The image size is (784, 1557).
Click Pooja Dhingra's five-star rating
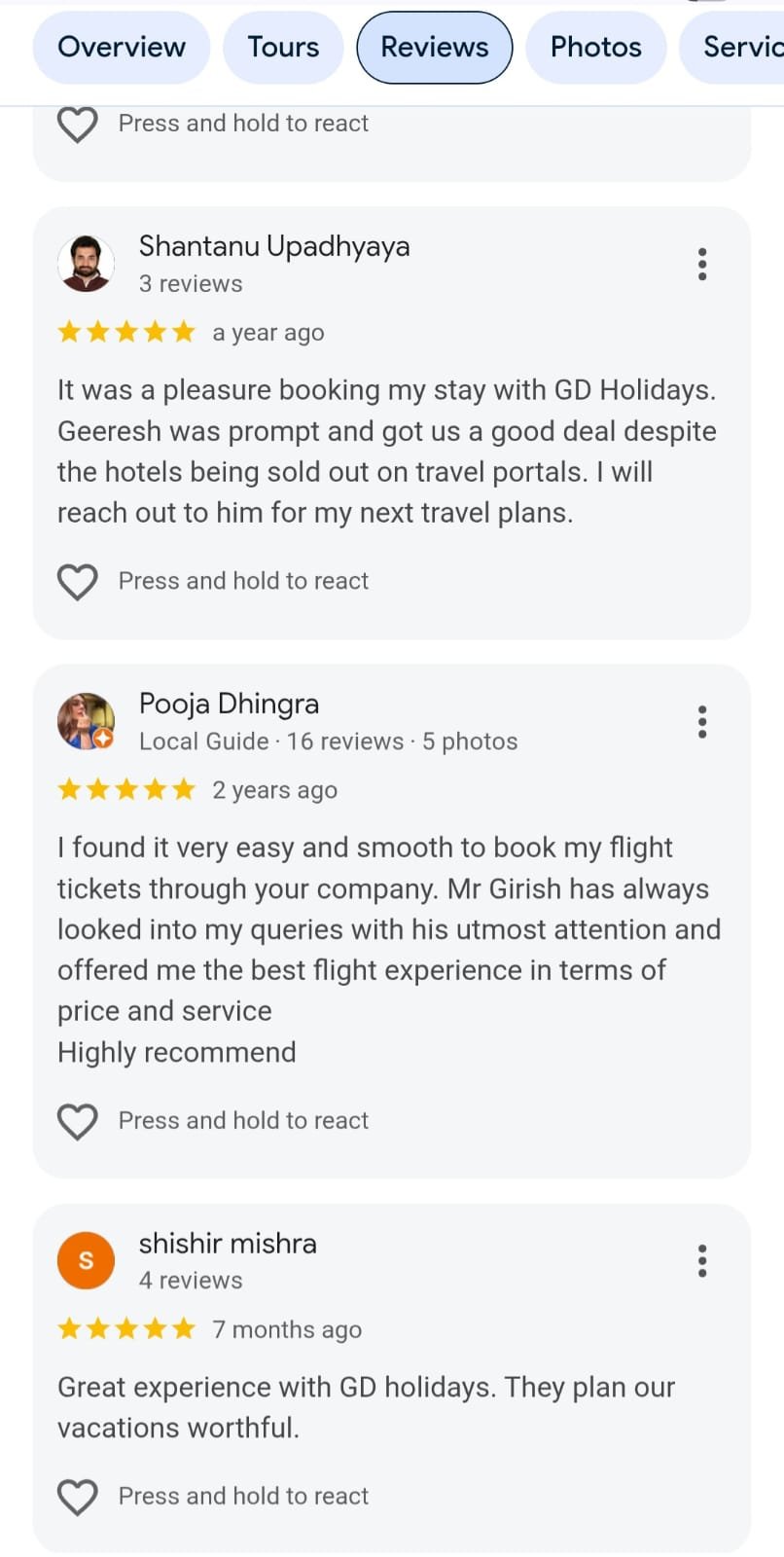click(x=126, y=789)
